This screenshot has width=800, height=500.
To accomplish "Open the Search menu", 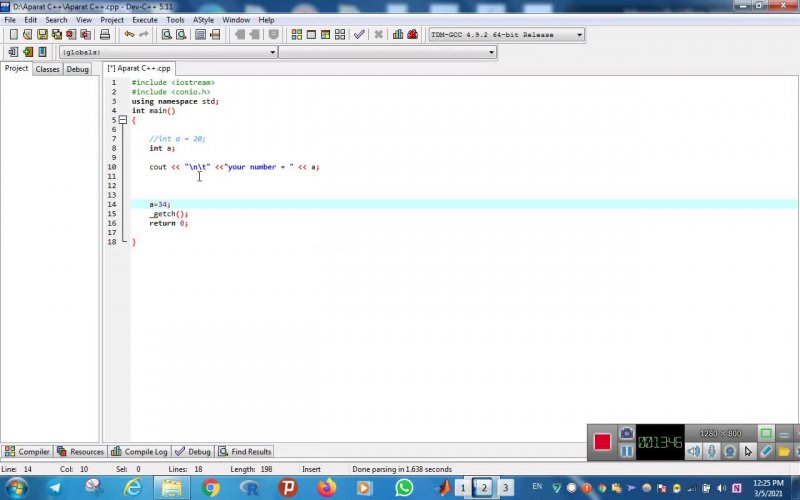I will click(56, 20).
